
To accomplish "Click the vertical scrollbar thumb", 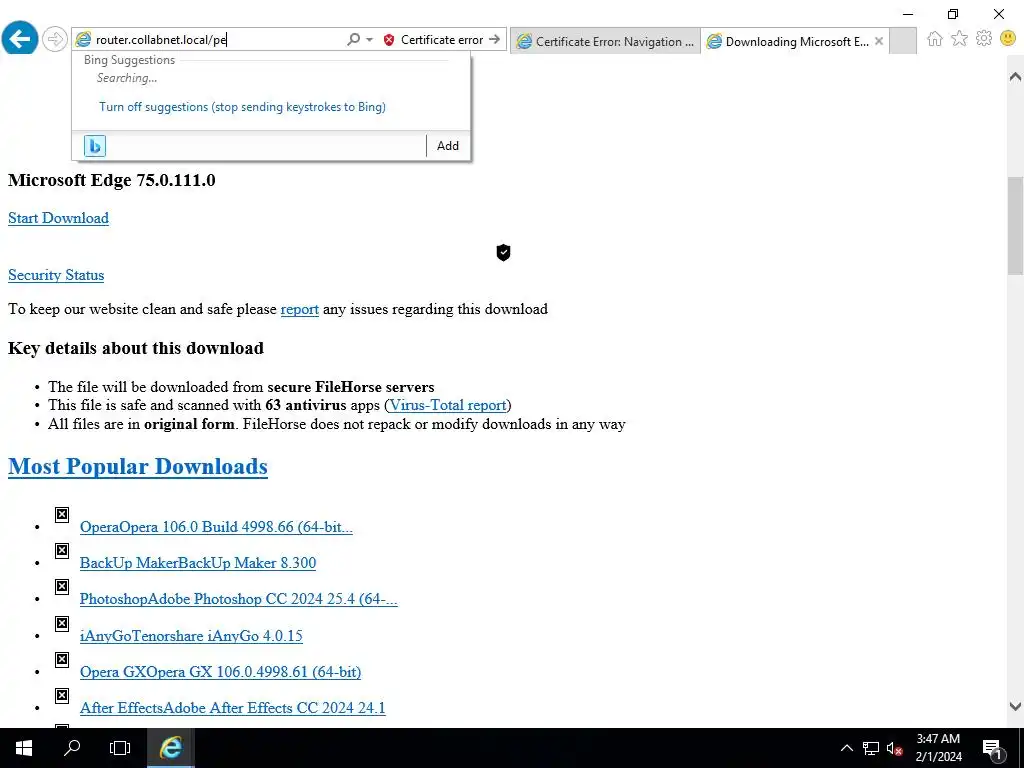I will pos(1015,225).
